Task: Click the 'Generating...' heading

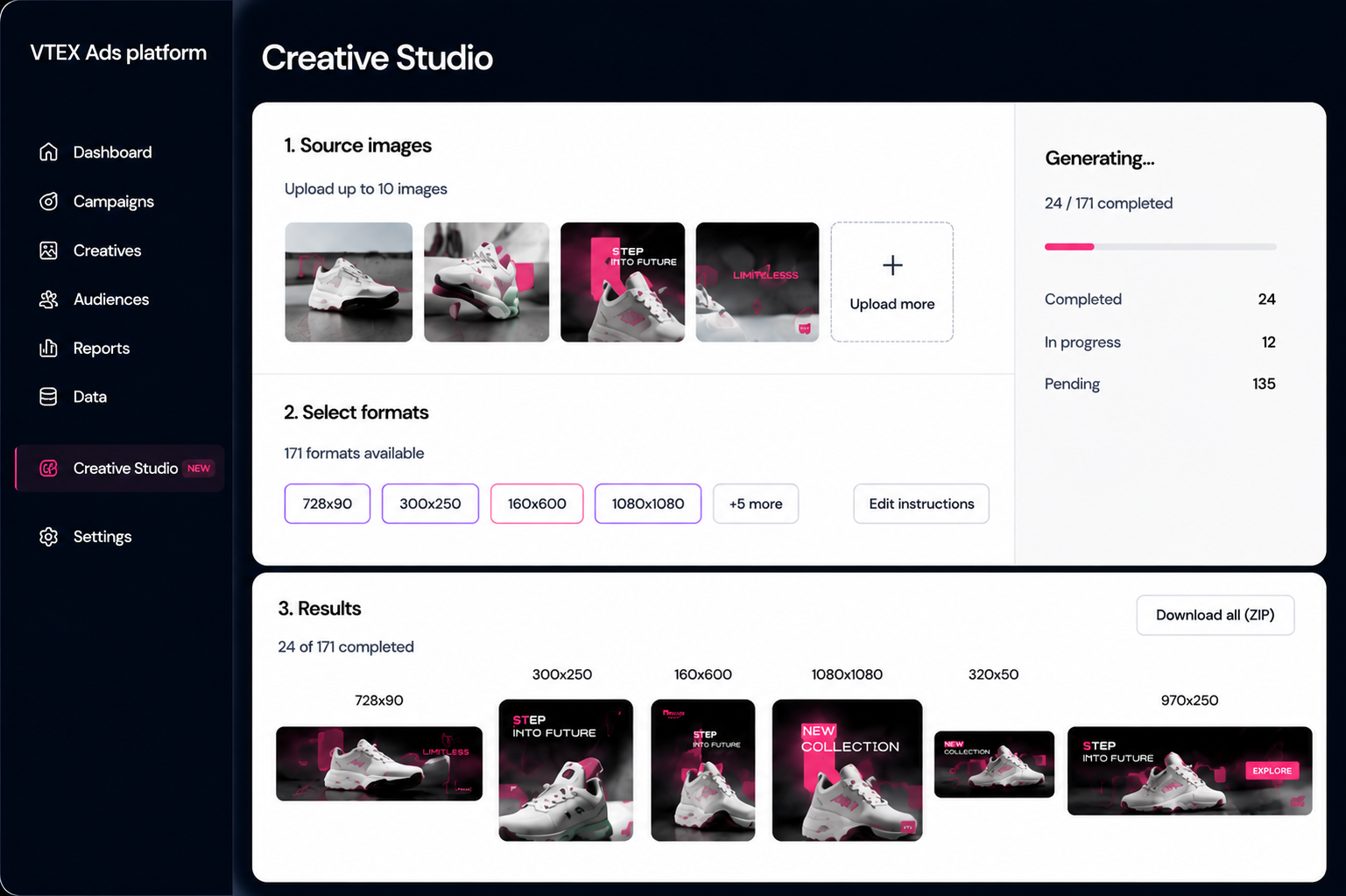Action: tap(1100, 159)
